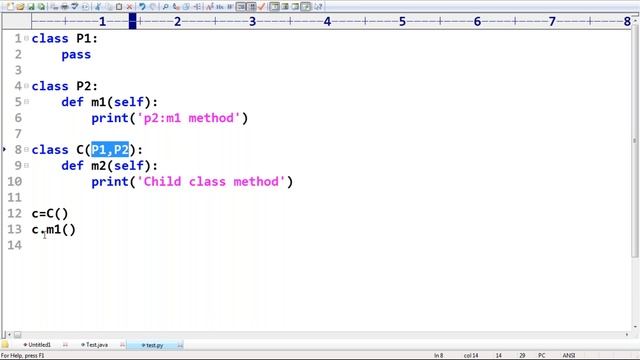Cut selection with the scissors icon

(x=98, y=7)
